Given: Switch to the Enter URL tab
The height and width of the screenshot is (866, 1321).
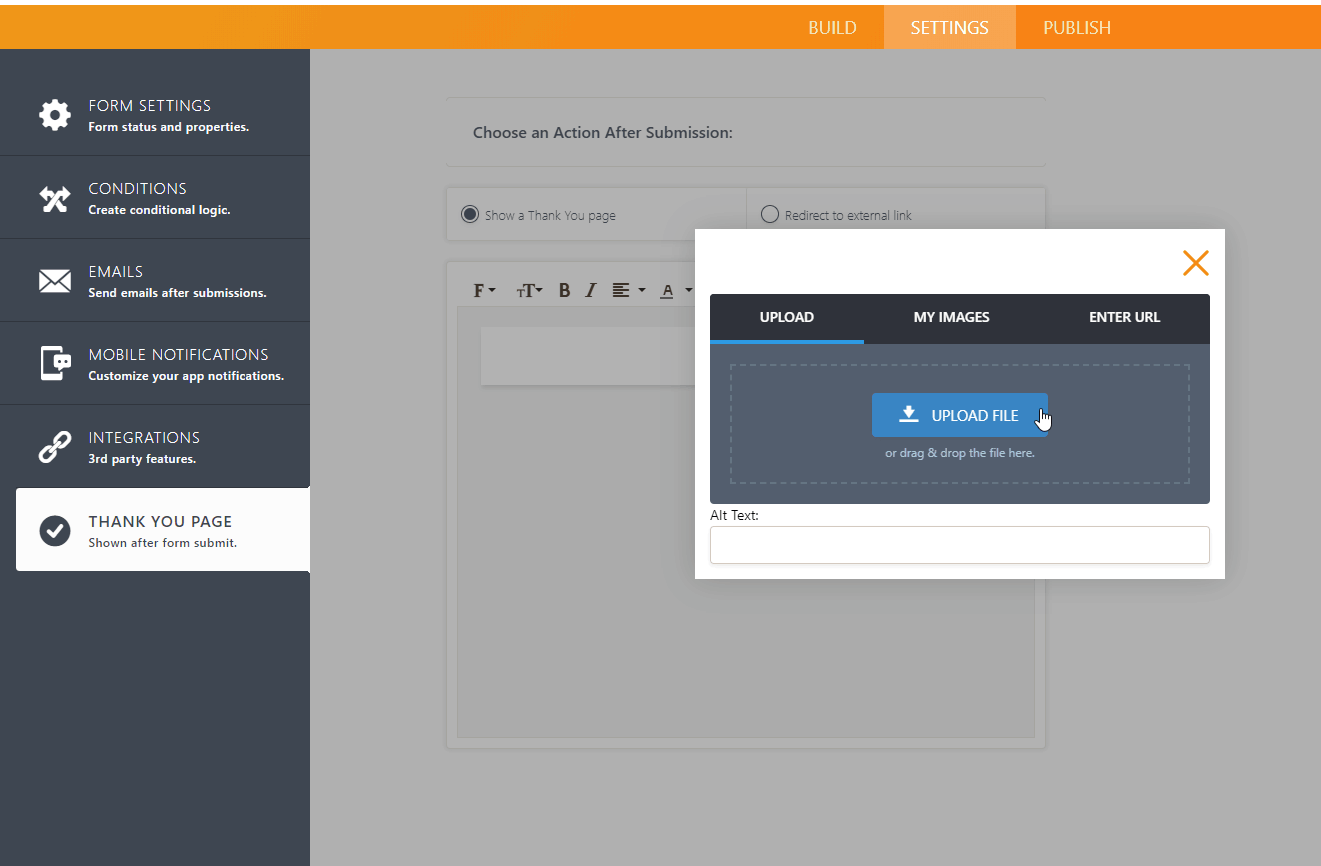Looking at the screenshot, I should pos(1124,318).
